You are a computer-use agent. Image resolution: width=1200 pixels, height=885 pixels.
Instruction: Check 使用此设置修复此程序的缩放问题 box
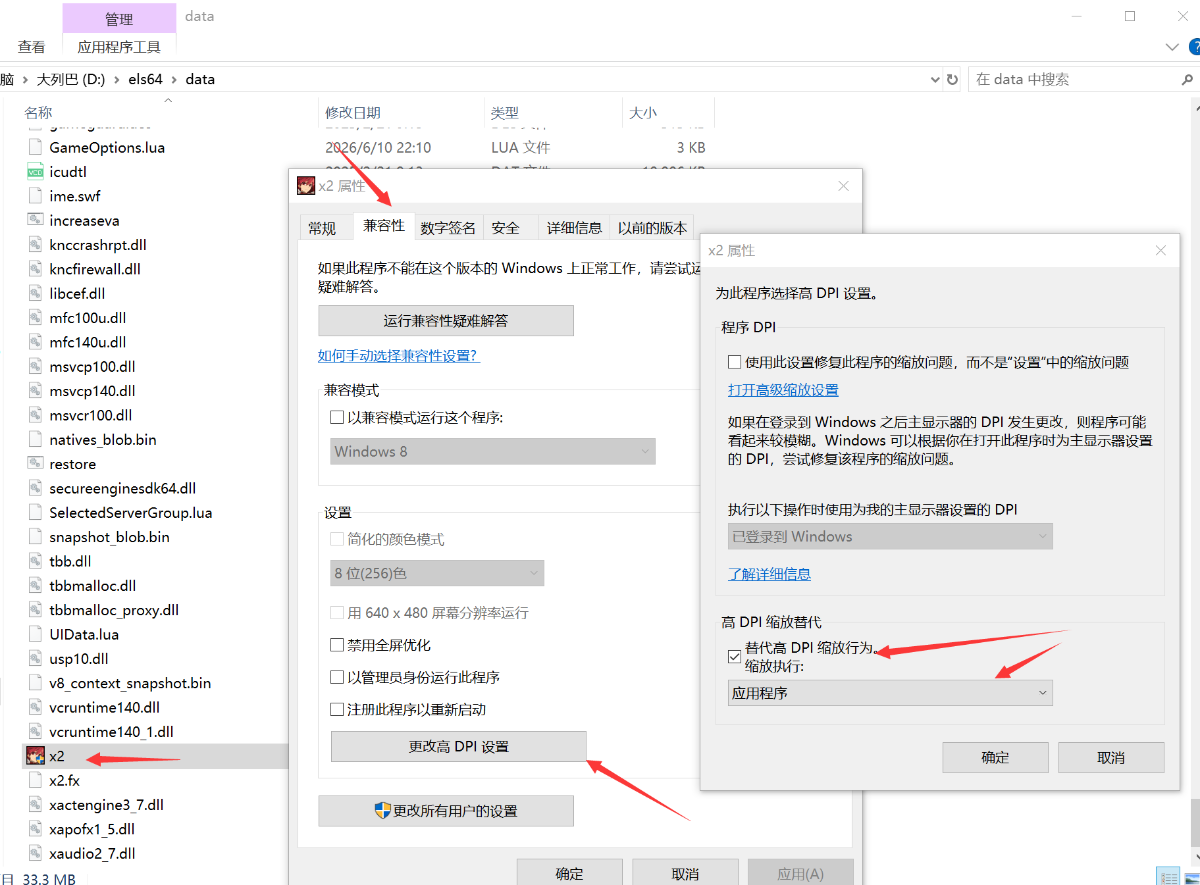(735, 362)
